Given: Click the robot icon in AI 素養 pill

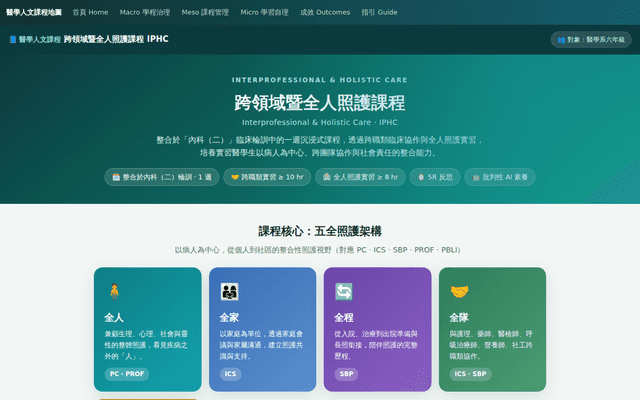Looking at the screenshot, I should [x=476, y=177].
